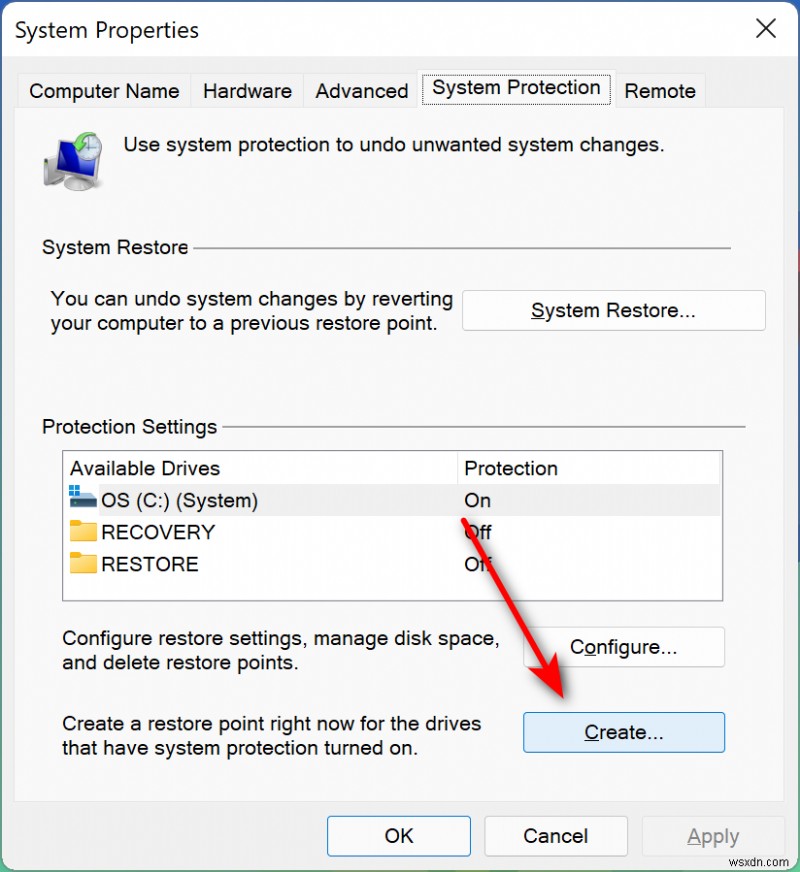Click Create to make a restore point
This screenshot has width=800, height=872.
623,732
